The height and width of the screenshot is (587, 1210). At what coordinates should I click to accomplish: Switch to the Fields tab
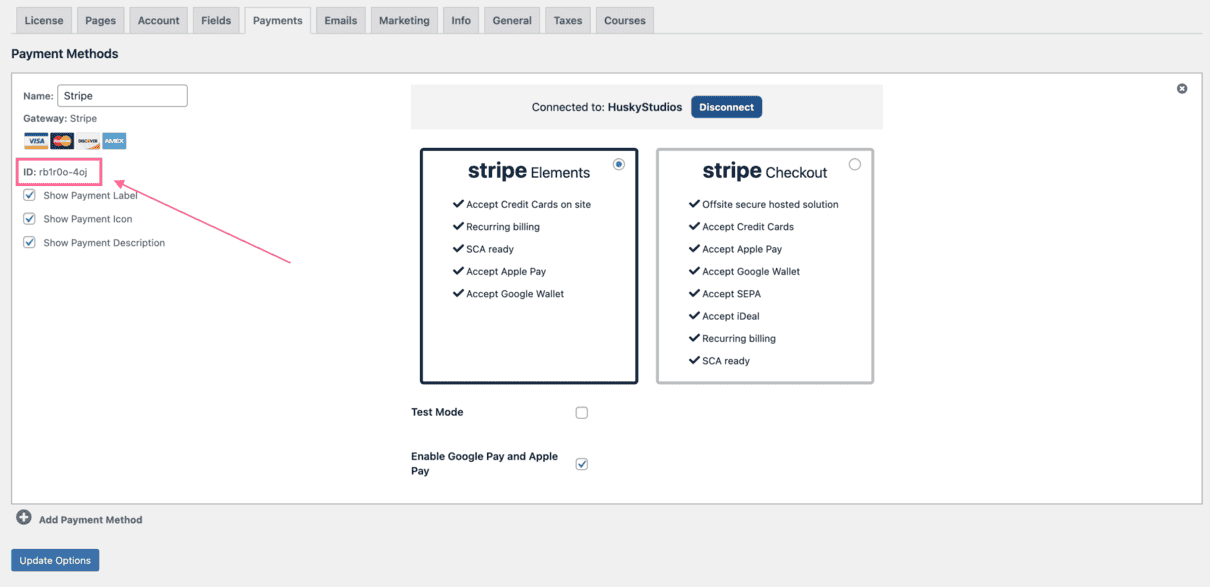click(216, 20)
